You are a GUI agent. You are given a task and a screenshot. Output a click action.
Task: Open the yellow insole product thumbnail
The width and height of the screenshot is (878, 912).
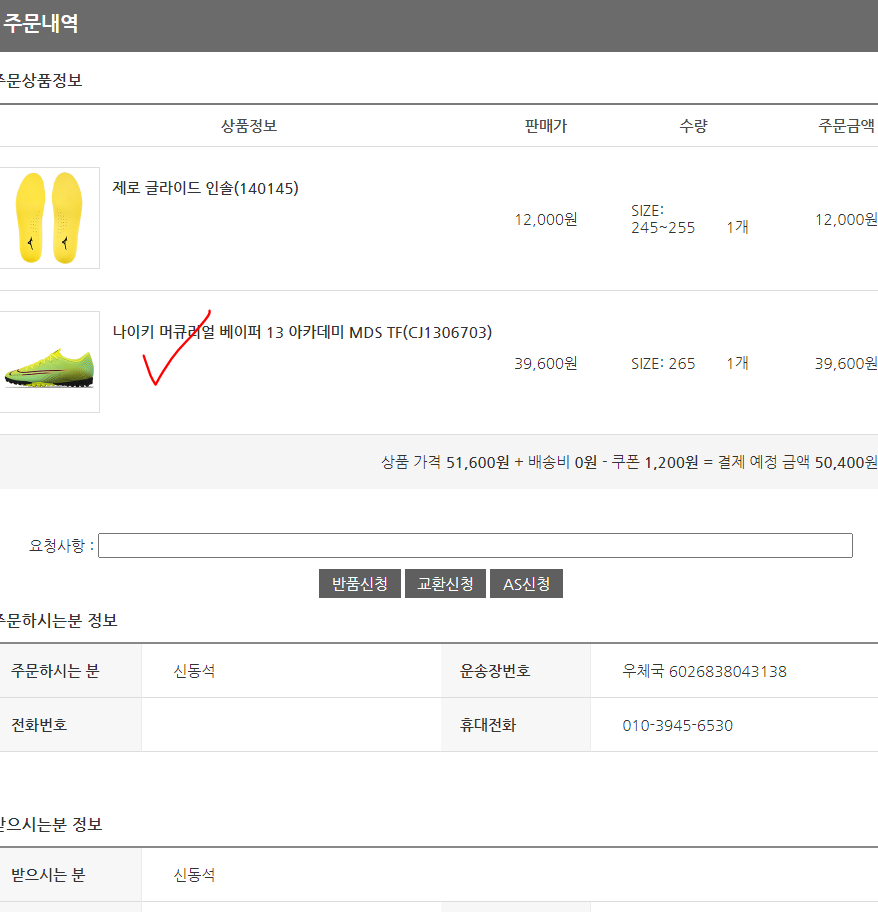coord(49,218)
